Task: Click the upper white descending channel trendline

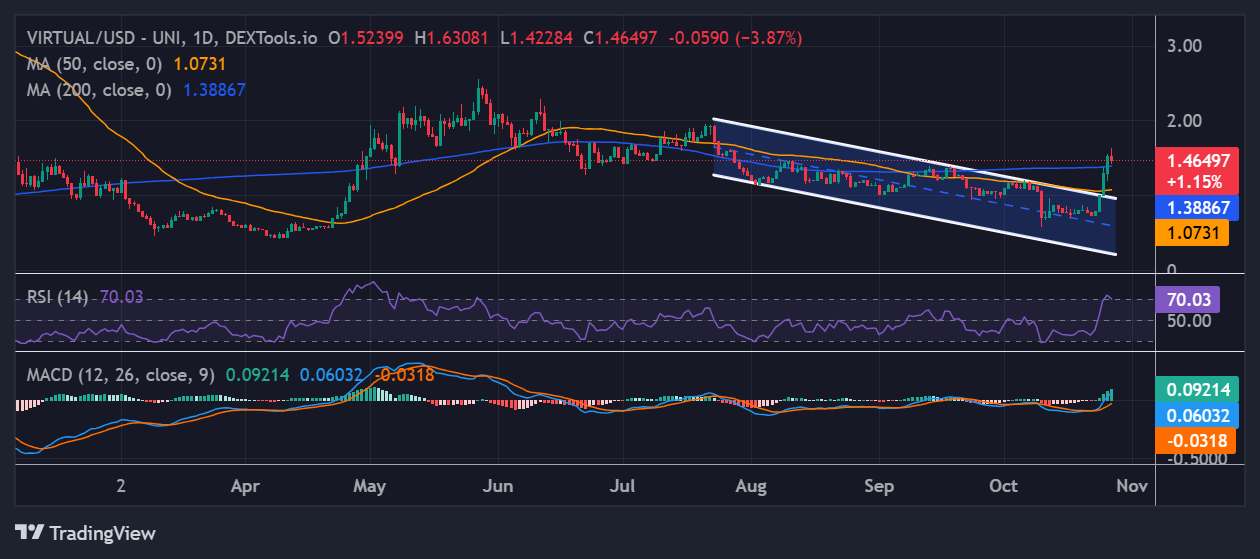Action: (900, 153)
